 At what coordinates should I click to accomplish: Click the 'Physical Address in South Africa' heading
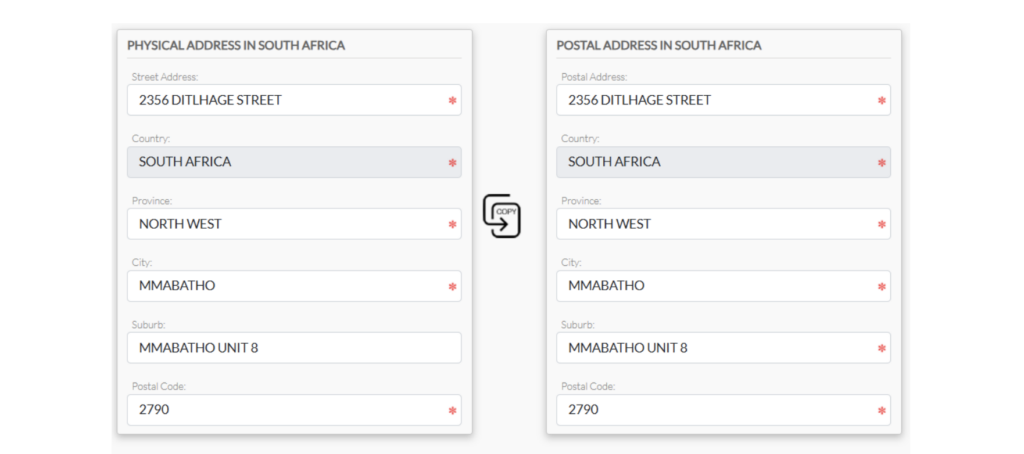(x=236, y=46)
